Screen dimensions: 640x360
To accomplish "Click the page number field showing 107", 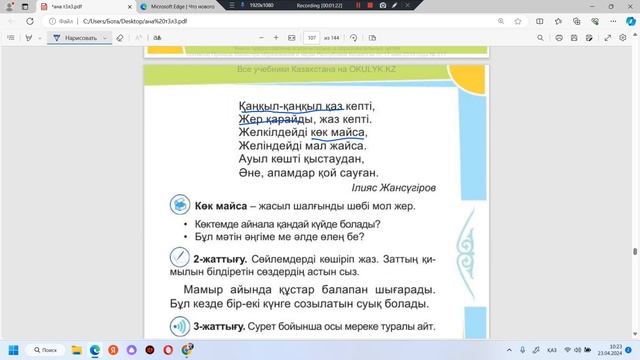I will [x=311, y=38].
